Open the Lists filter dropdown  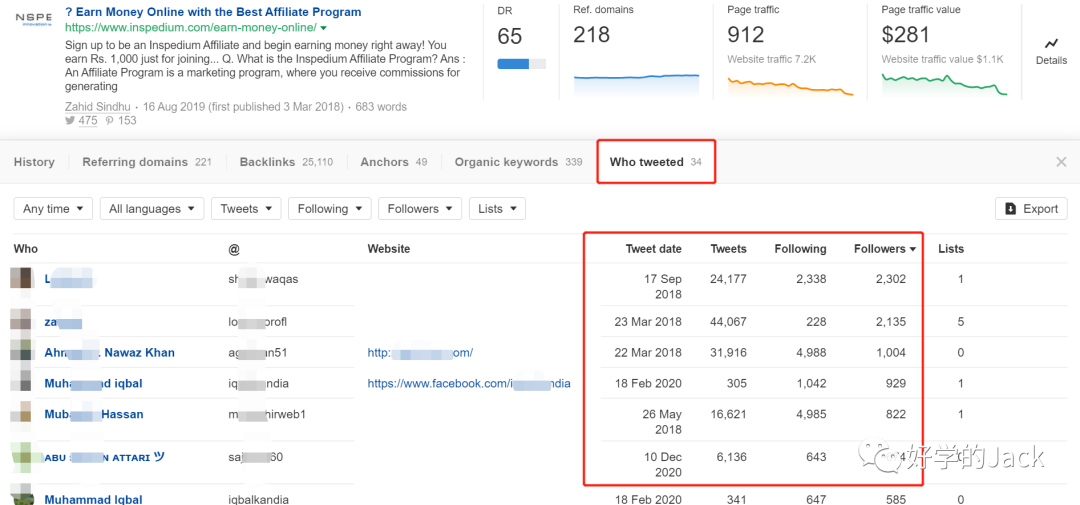click(497, 209)
